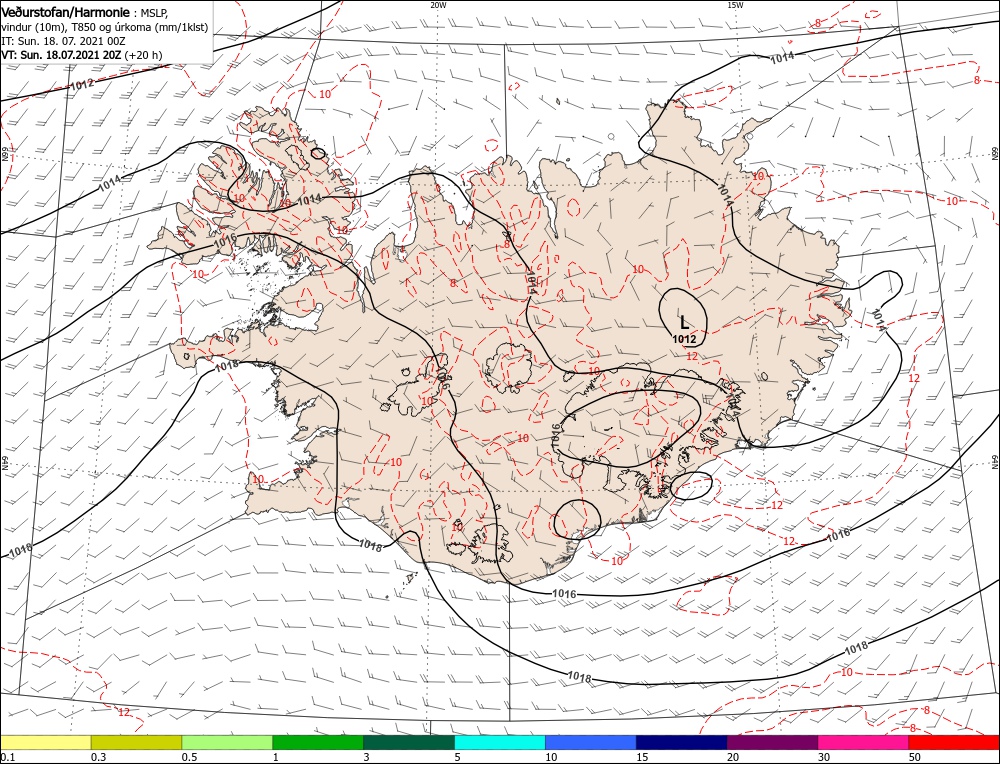Click the "50" legend value
Viewport: 1000px width, 764px height.
pos(915,757)
